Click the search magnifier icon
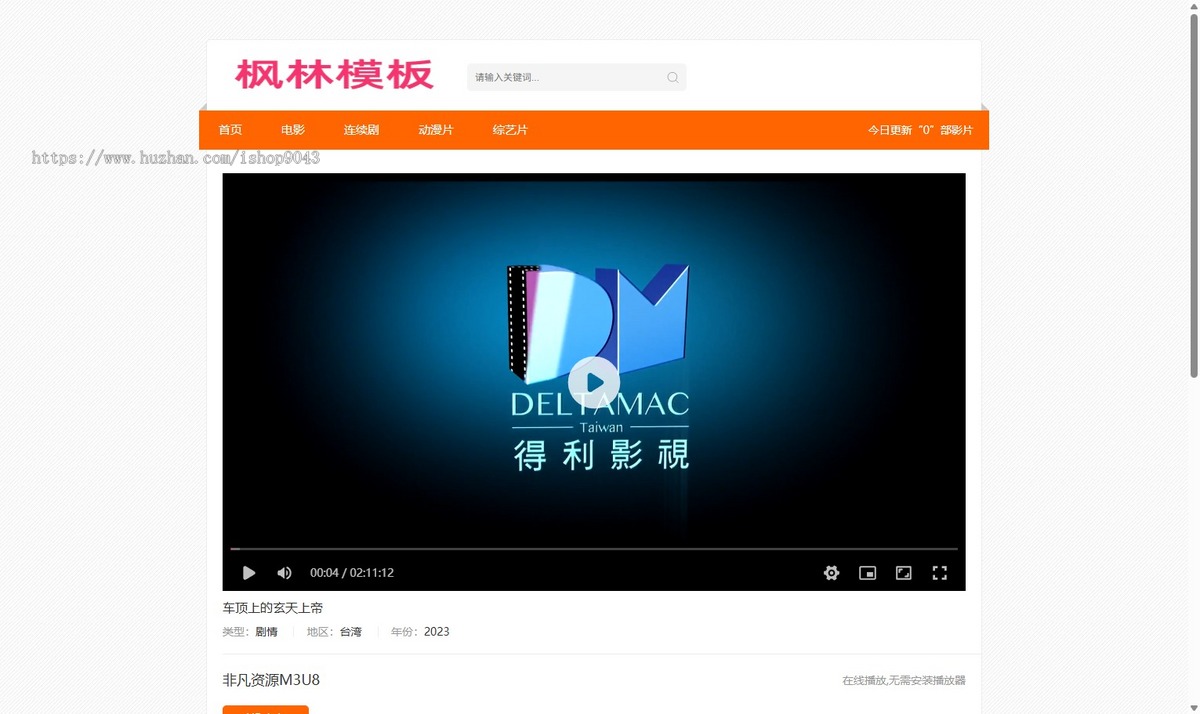The height and width of the screenshot is (714, 1200). [x=672, y=77]
